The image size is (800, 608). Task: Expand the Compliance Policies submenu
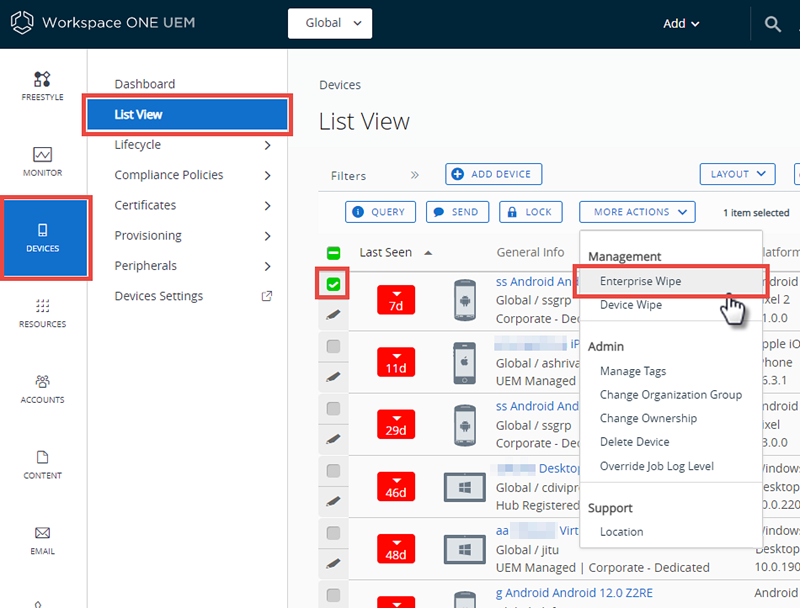(x=267, y=175)
